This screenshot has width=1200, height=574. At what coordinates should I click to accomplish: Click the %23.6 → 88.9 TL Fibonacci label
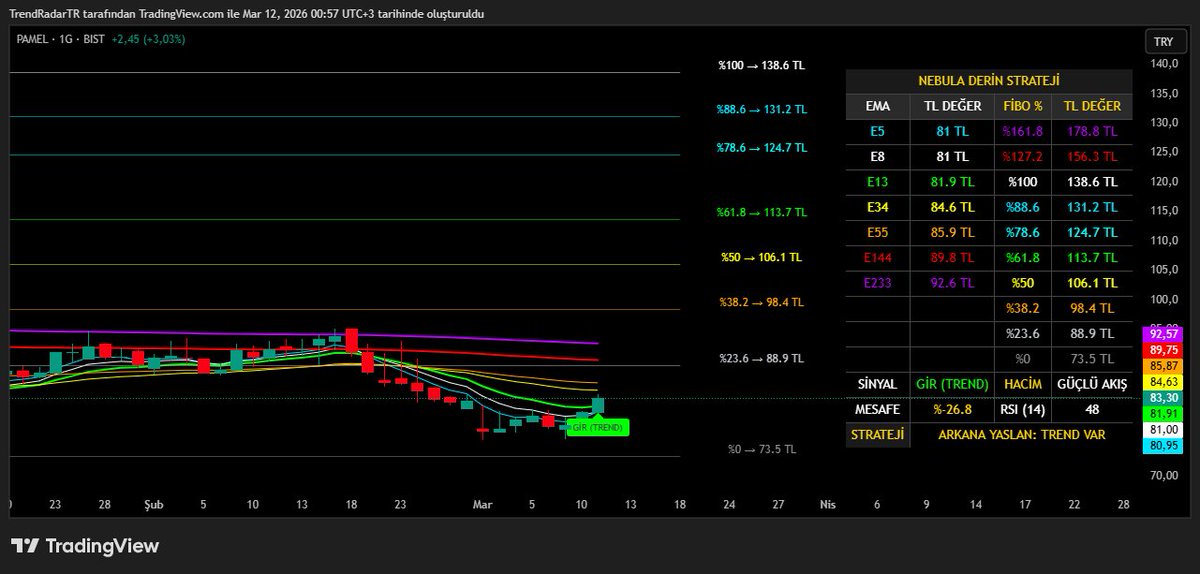(x=761, y=358)
